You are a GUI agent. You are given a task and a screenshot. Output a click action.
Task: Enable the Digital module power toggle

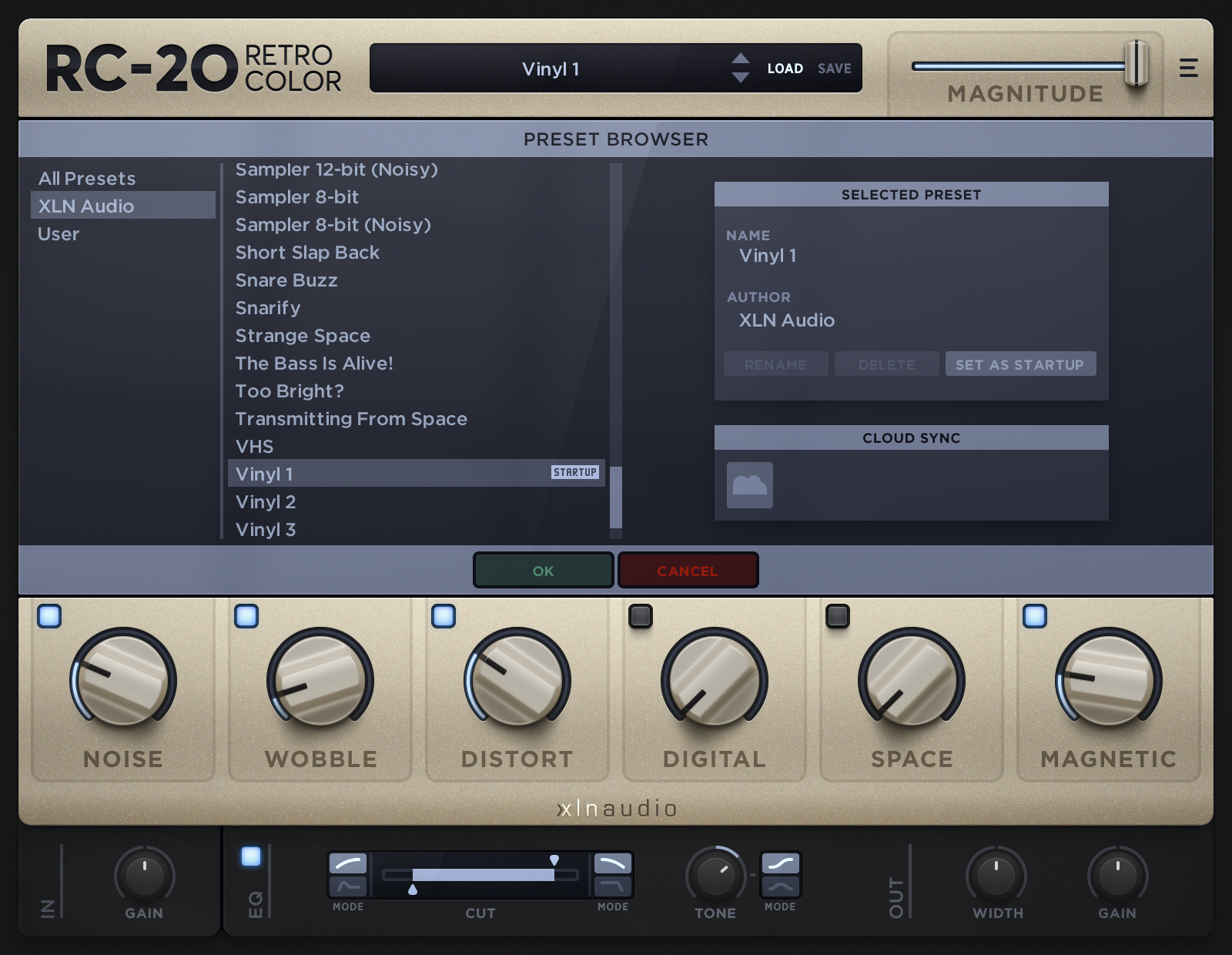(x=641, y=616)
